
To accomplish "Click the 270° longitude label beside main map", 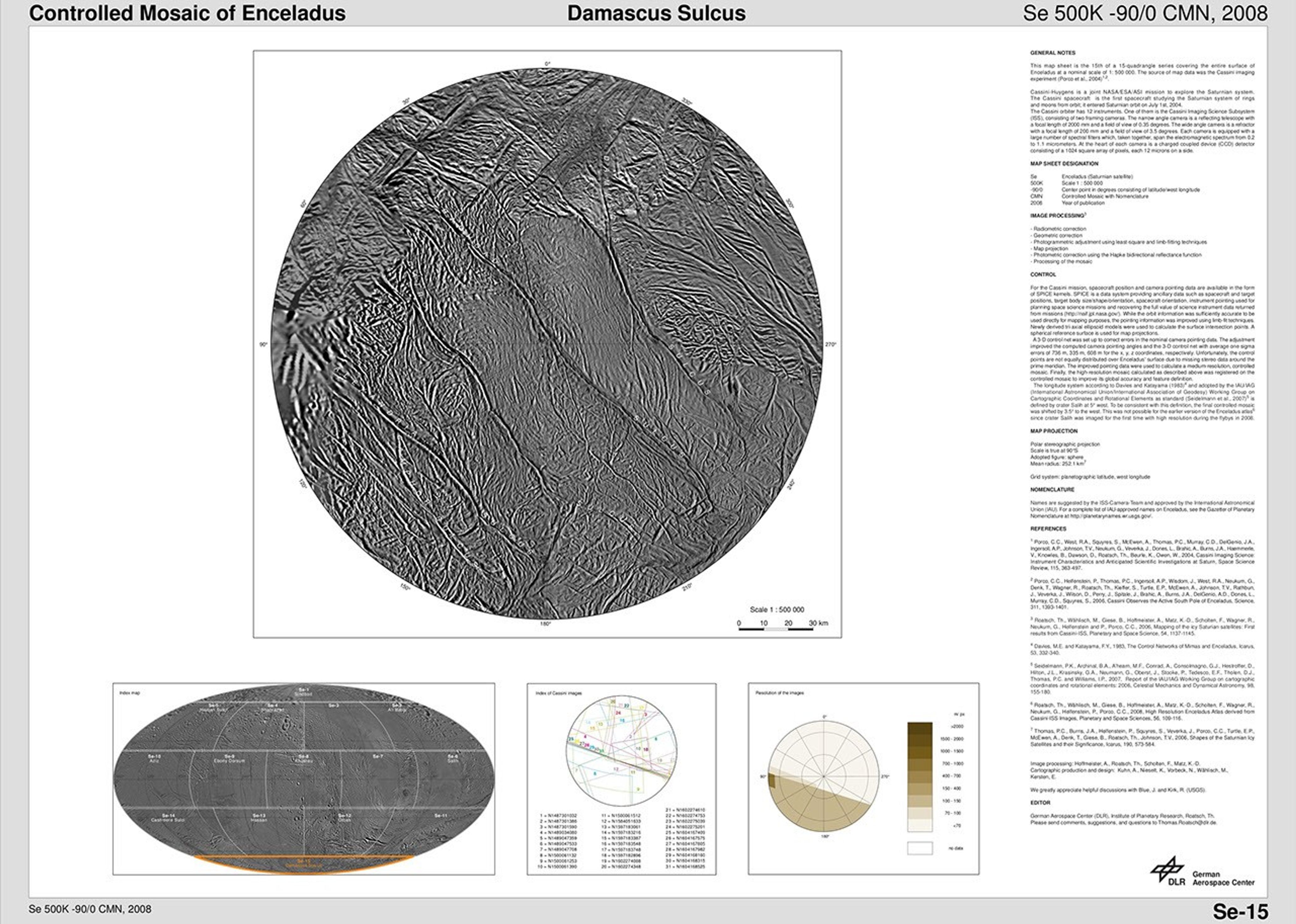I will pos(831,344).
